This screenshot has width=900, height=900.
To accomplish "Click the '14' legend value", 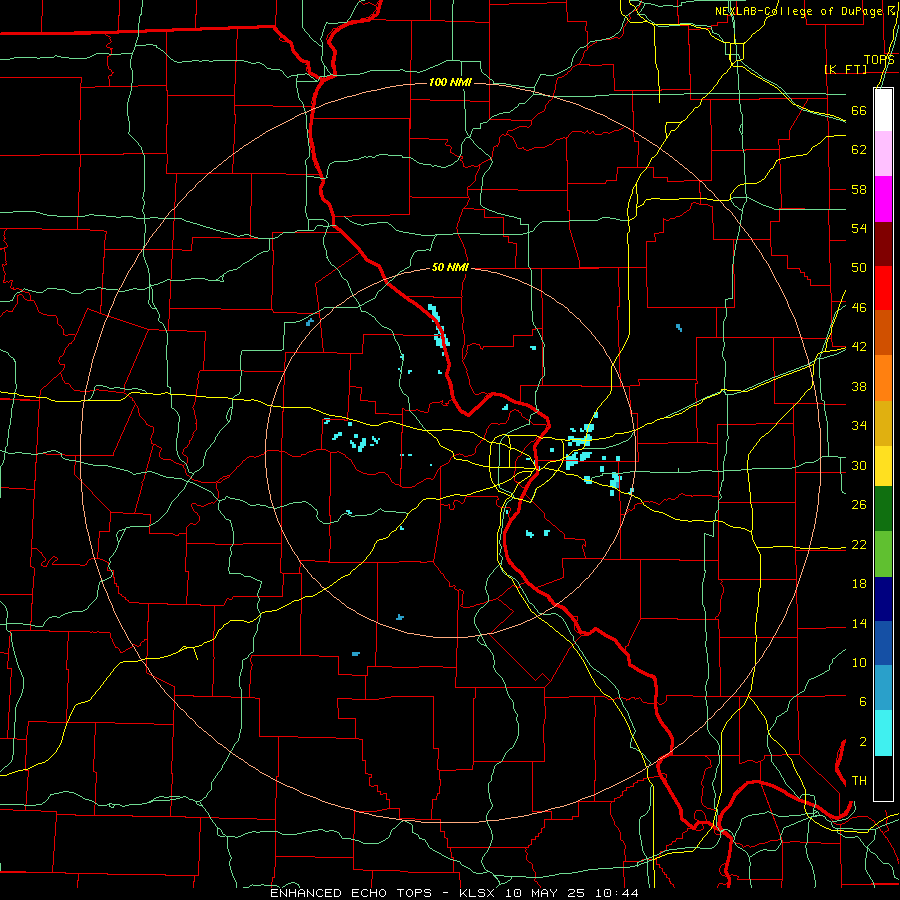I will click(x=859, y=623).
